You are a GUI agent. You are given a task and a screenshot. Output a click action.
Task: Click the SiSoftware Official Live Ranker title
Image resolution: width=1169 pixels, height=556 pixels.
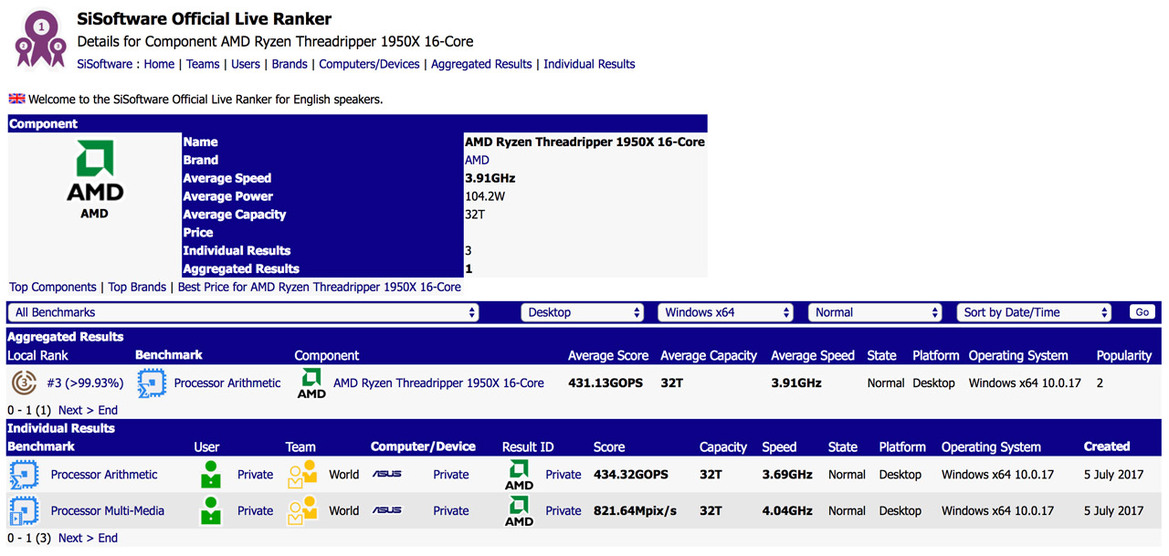click(205, 19)
